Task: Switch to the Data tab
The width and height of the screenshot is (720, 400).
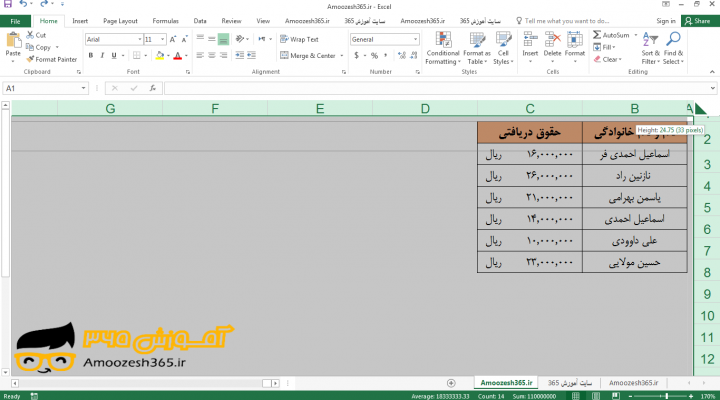Action: point(200,21)
